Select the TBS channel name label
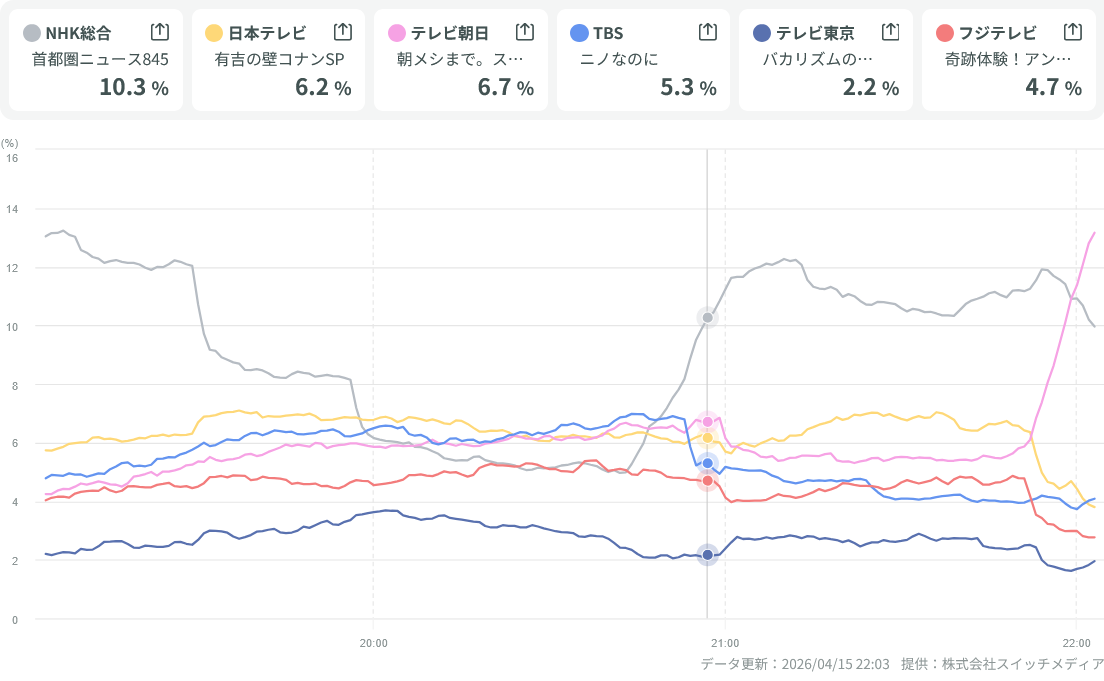 [607, 33]
